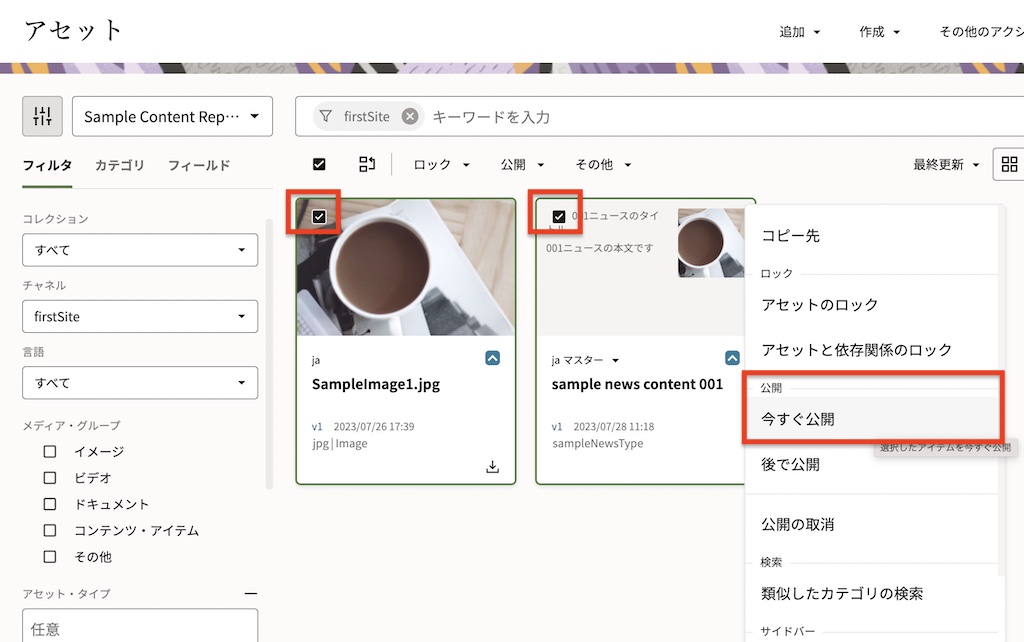1024x642 pixels.
Task: Open the ja マスター language dropdown on news card
Action: (584, 358)
